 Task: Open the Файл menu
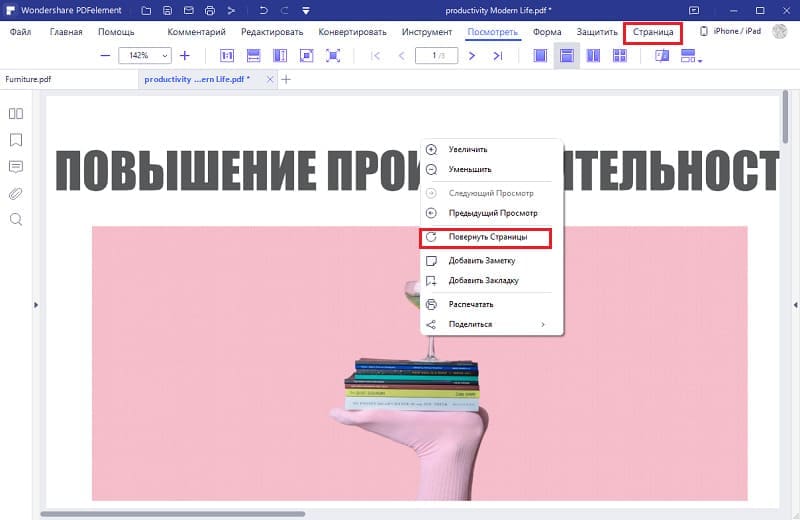click(x=20, y=32)
